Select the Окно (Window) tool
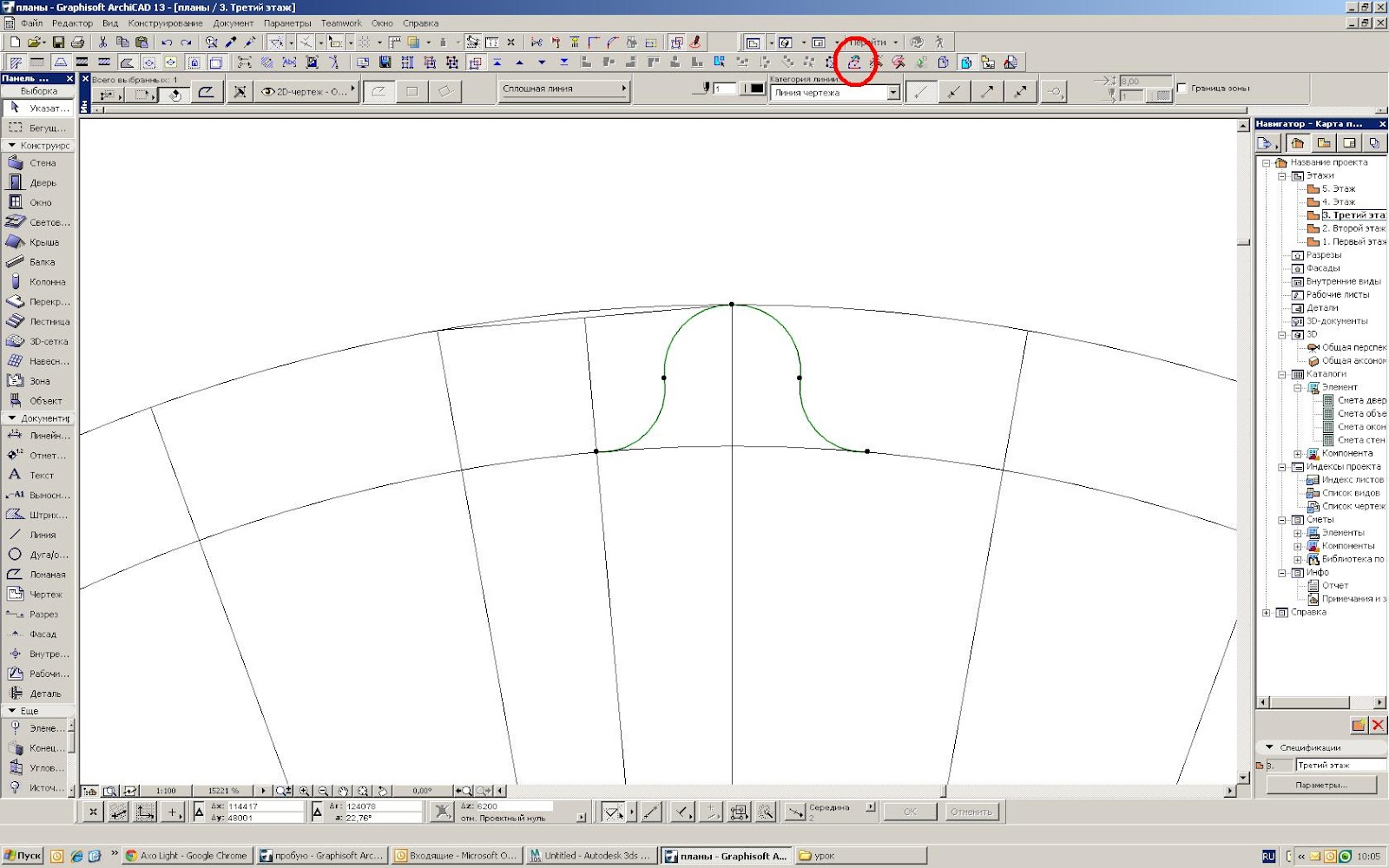This screenshot has height=868, width=1389. click(38, 202)
